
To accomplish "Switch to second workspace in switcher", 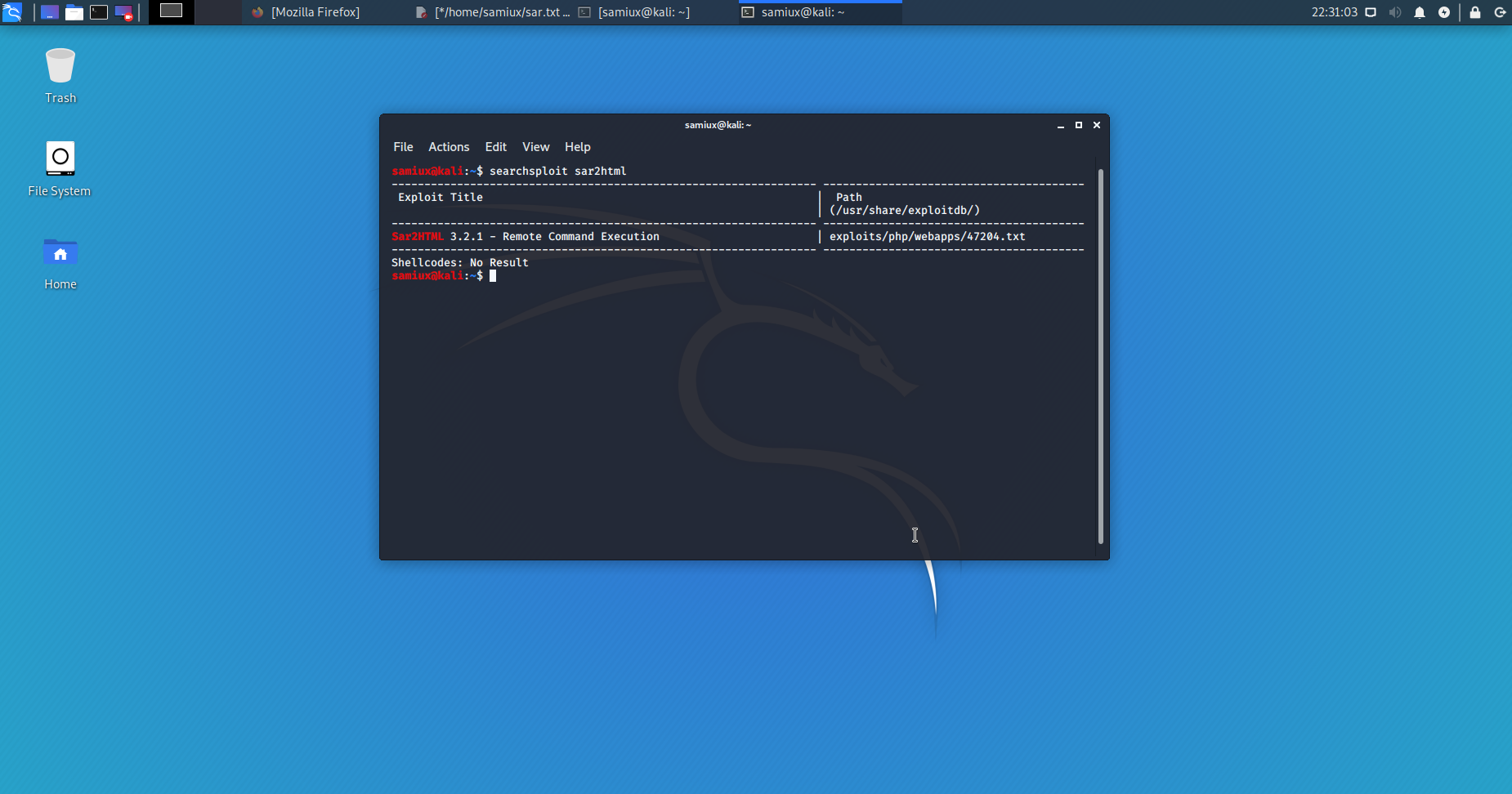I will click(x=218, y=12).
